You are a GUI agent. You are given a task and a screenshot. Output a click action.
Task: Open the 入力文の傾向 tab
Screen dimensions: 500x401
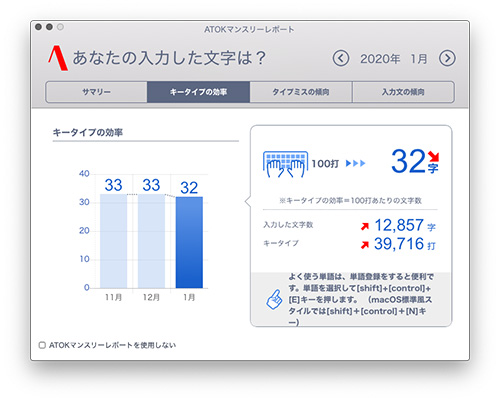(x=403, y=92)
